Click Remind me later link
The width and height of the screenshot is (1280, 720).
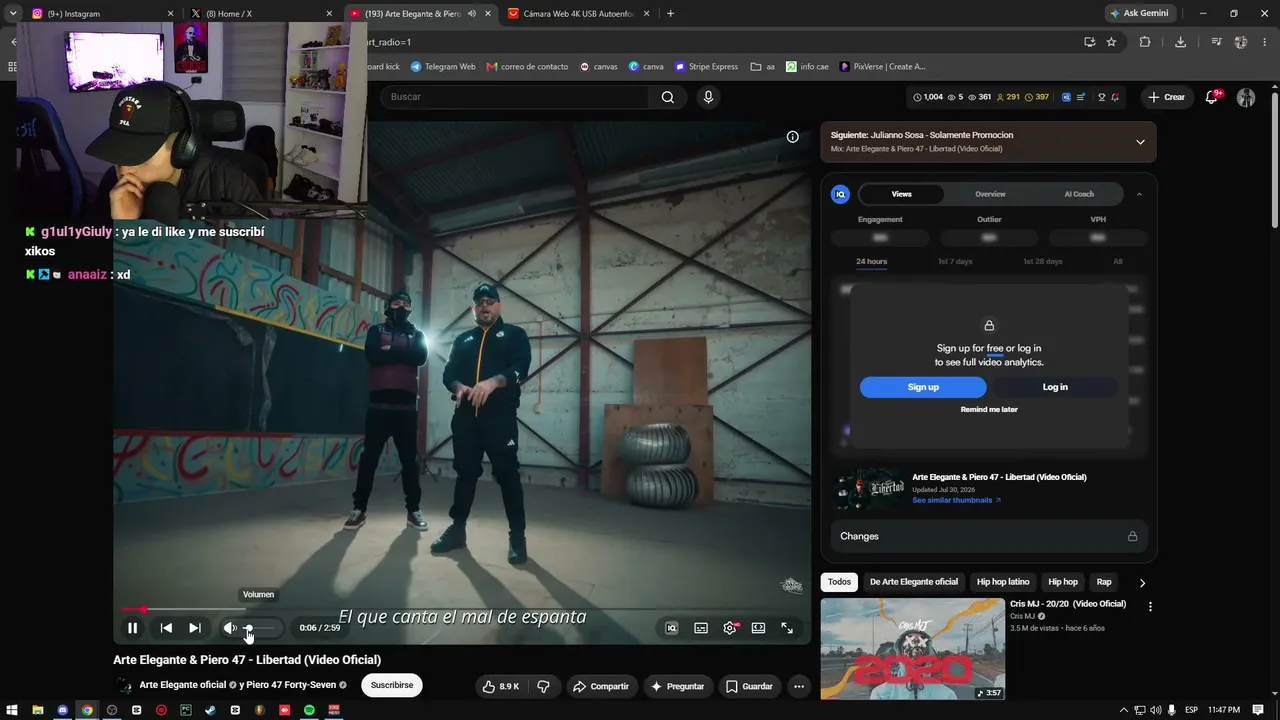989,409
